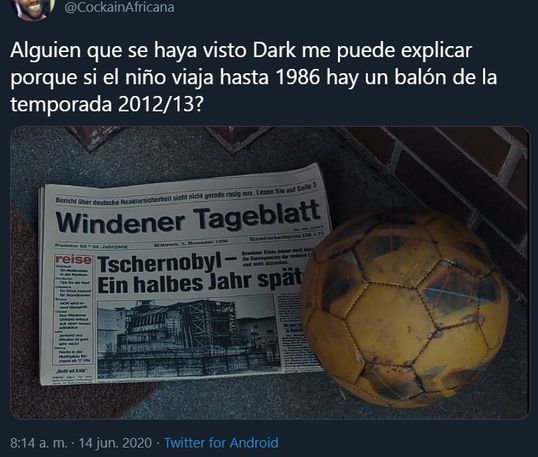Click the 14 jun. 2020 date
The image size is (538, 457).
[115, 443]
